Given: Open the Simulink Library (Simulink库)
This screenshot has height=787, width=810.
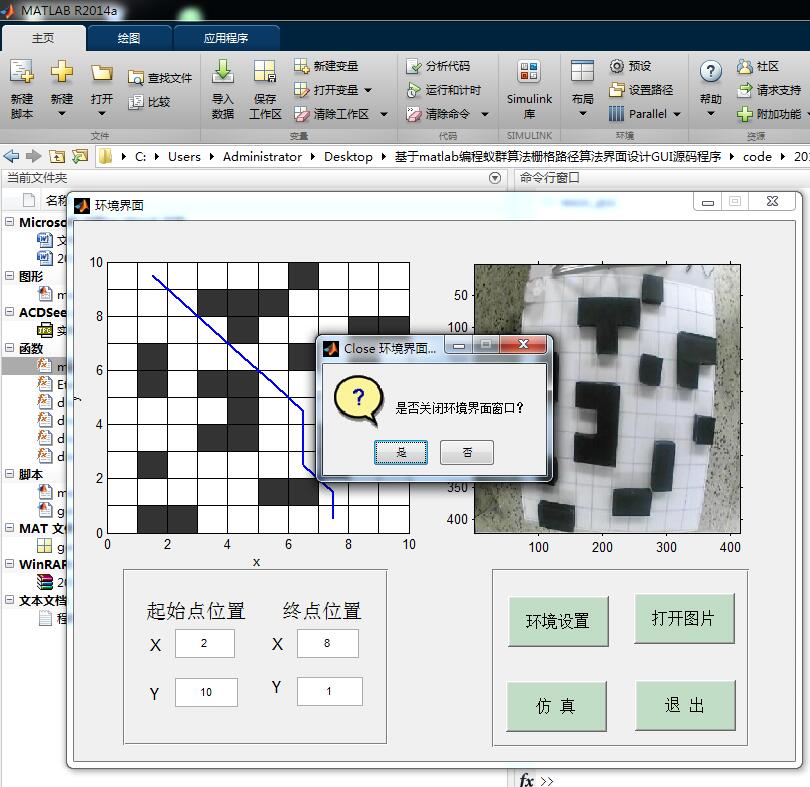Looking at the screenshot, I should click(x=529, y=89).
